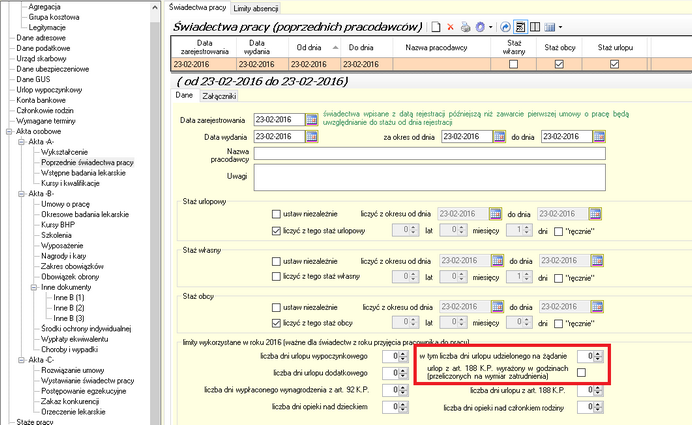Click the Data zarejestrowania date field
The image size is (692, 425).
279,119
